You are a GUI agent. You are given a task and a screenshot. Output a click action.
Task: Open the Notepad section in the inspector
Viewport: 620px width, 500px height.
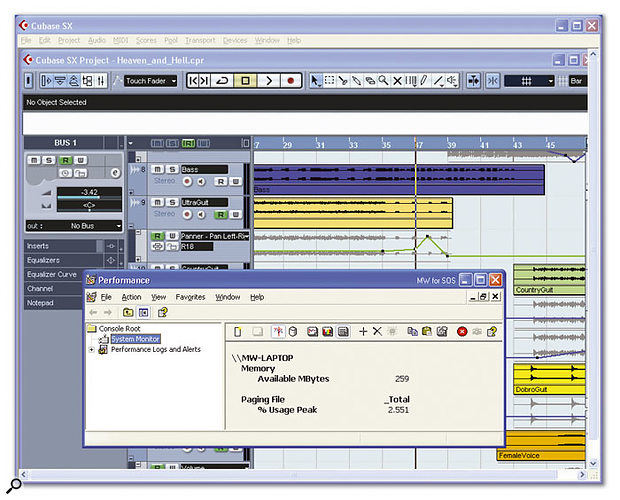(x=54, y=303)
